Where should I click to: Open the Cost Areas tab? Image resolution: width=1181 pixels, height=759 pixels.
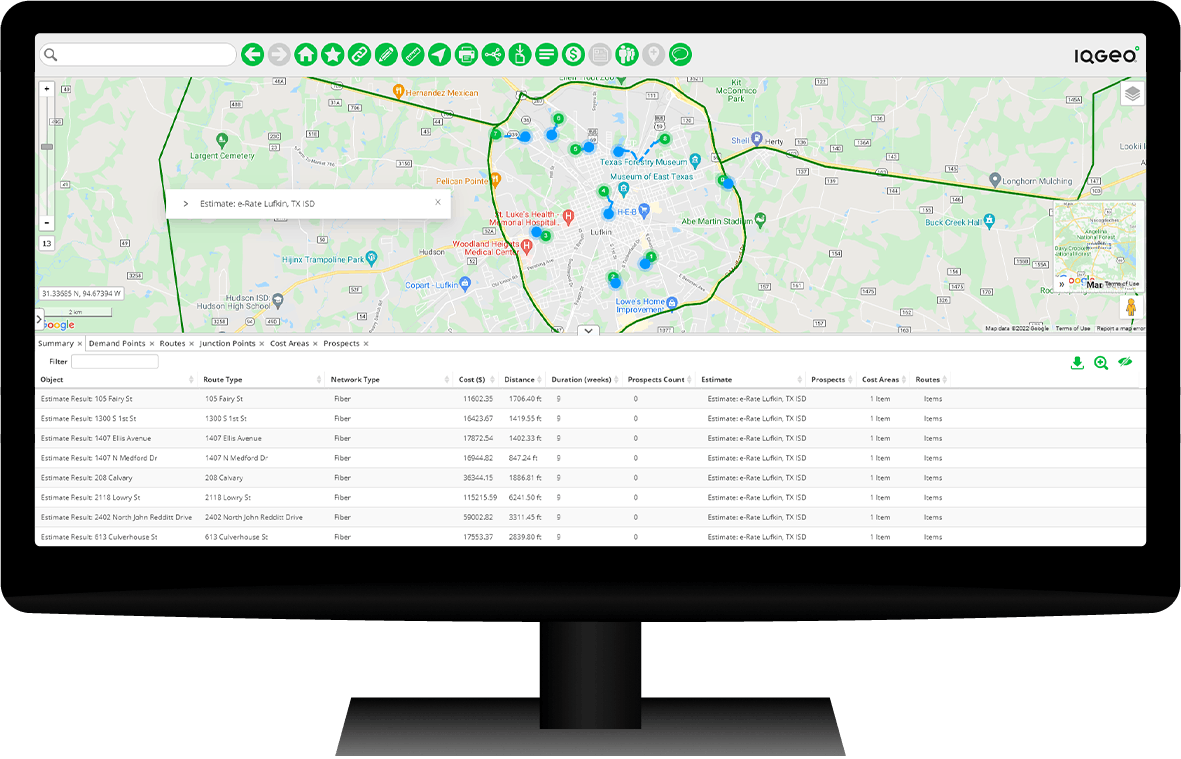(x=289, y=343)
